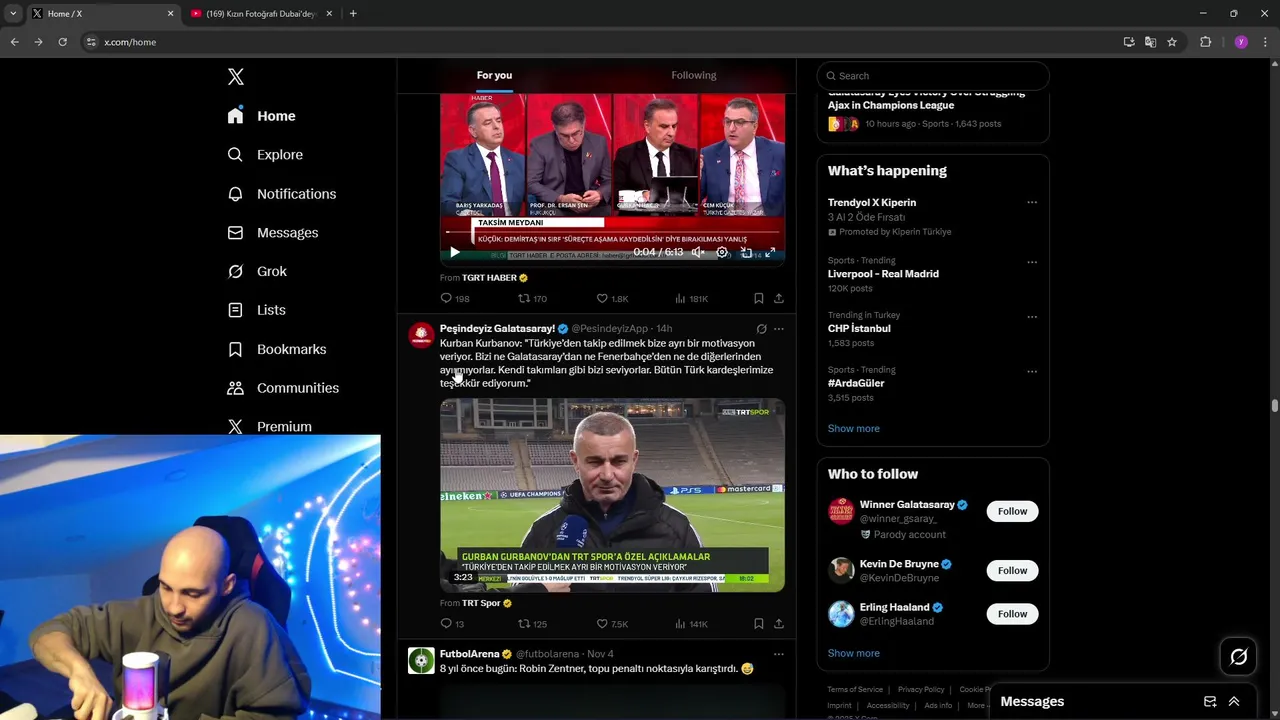1280x720 pixels.
Task: Play the TGRT Haber video
Action: pyautogui.click(x=454, y=253)
